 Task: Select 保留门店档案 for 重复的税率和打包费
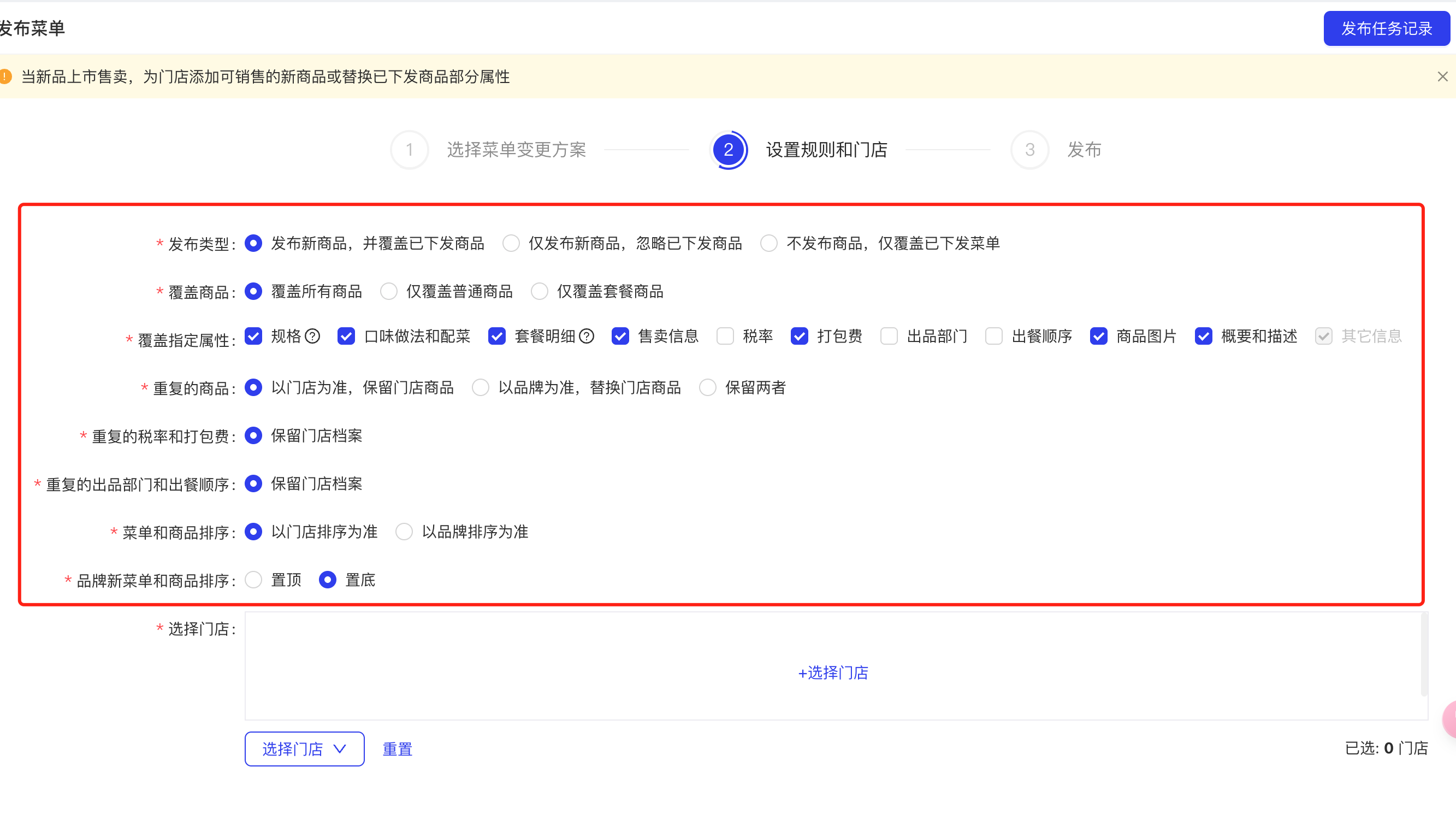[253, 435]
